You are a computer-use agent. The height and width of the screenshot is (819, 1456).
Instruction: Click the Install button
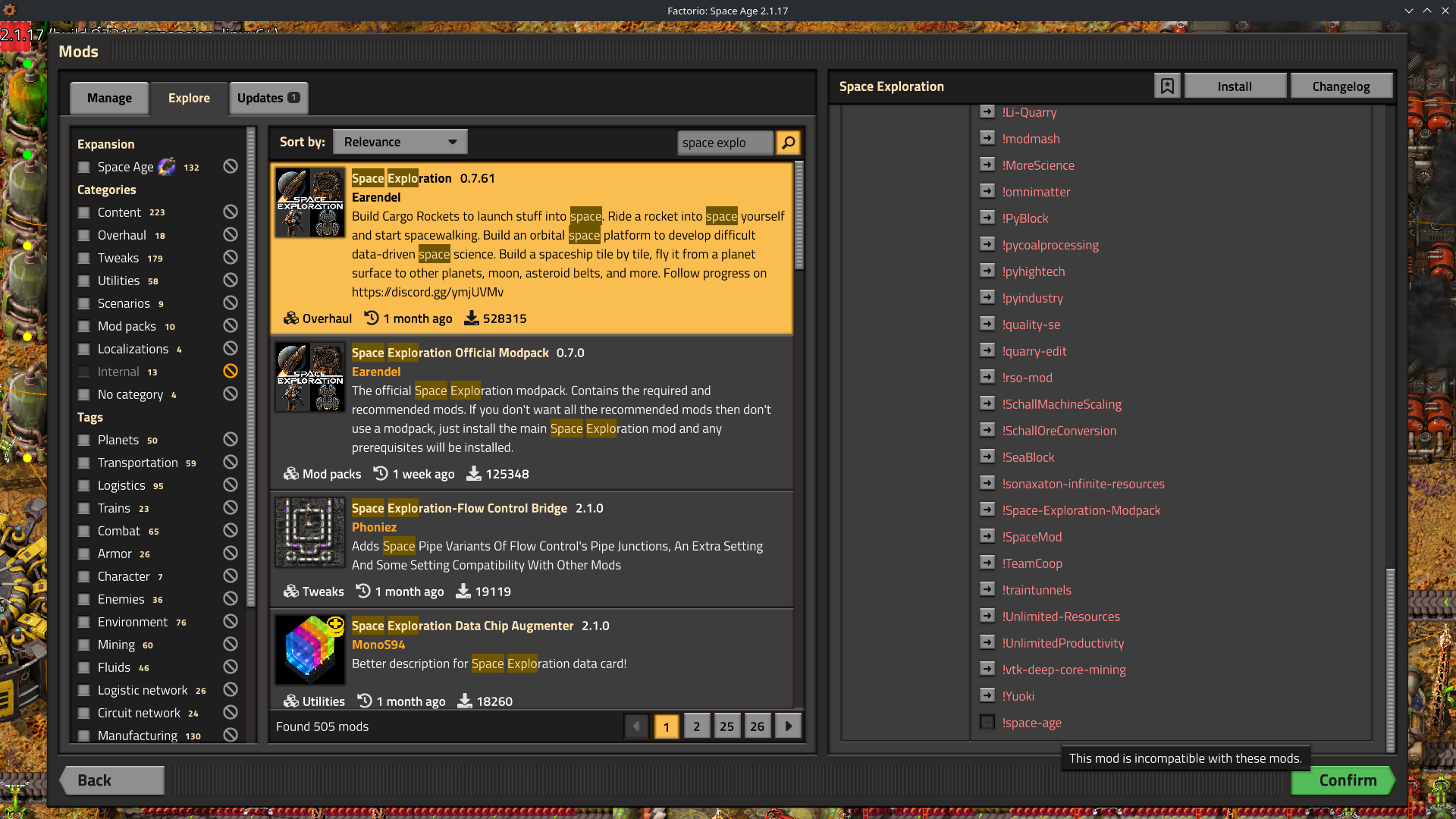coord(1235,86)
